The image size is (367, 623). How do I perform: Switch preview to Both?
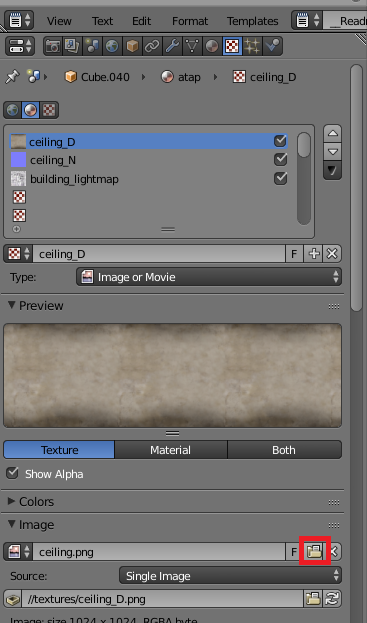(284, 450)
